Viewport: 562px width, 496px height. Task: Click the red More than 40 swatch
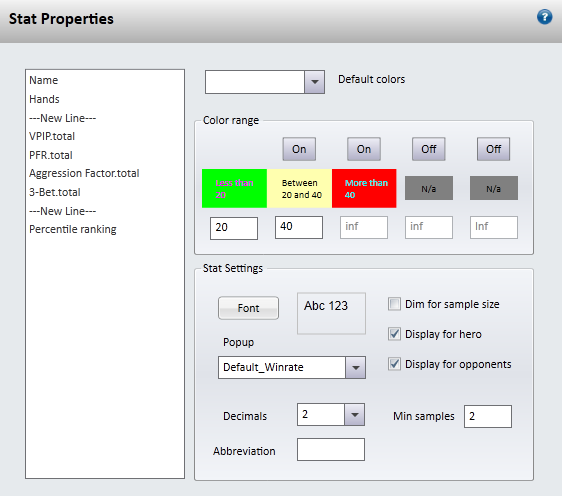(x=364, y=189)
